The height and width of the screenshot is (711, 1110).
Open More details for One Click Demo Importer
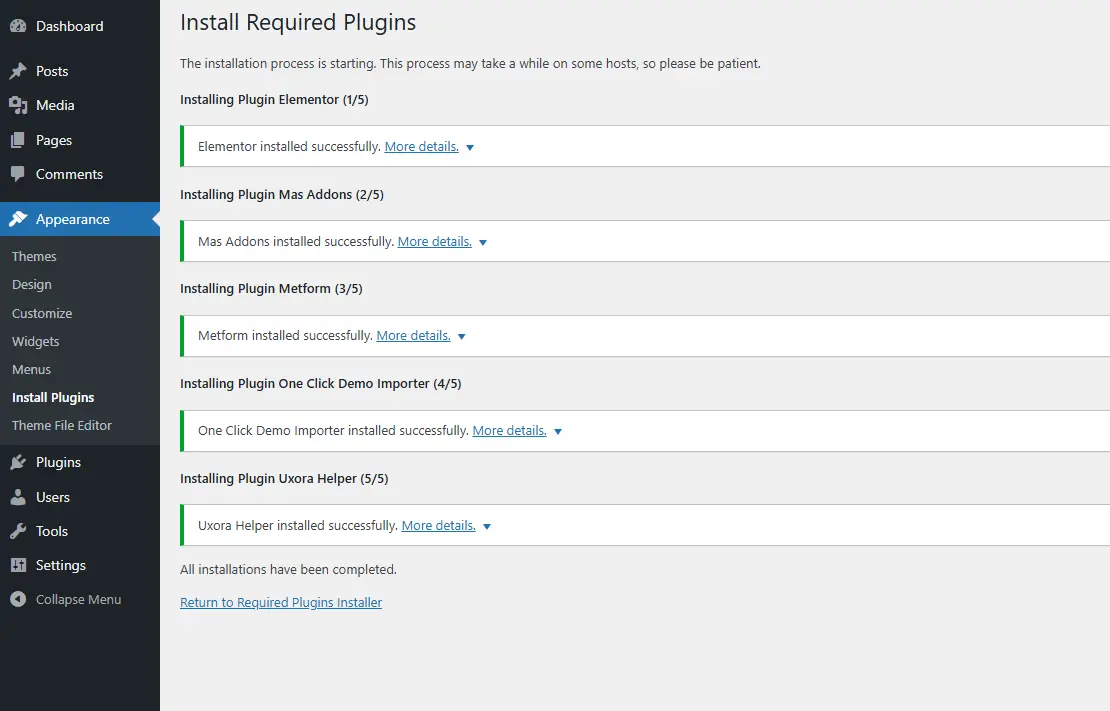tap(510, 431)
